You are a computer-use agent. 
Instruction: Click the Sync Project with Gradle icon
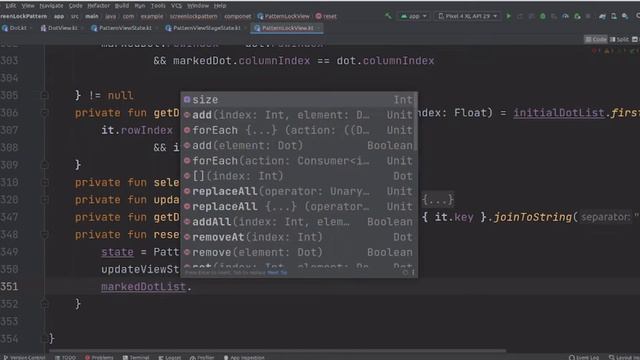(602, 16)
